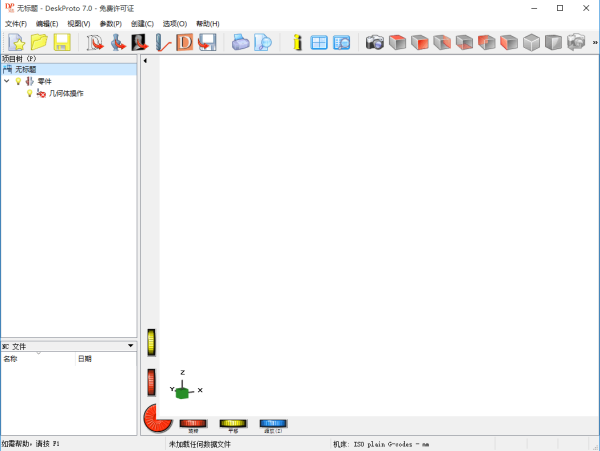Image resolution: width=600 pixels, height=451 pixels.
Task: Toggle the 零件 lightbulb visibility
Action: pos(18,81)
